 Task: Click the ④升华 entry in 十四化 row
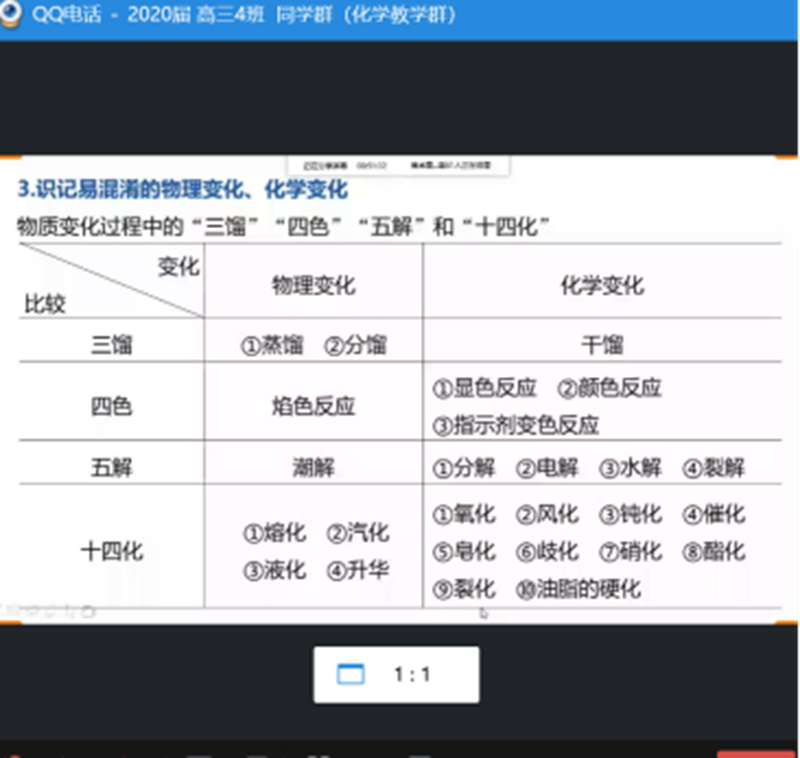click(x=356, y=571)
